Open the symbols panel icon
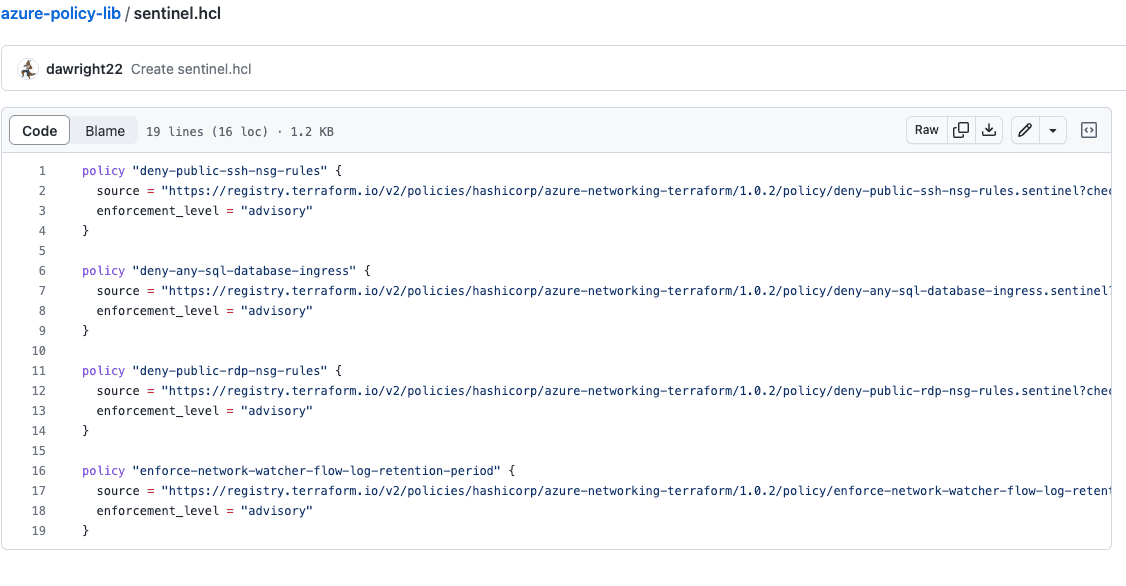Image resolution: width=1126 pixels, height=586 pixels. pyautogui.click(x=1090, y=130)
